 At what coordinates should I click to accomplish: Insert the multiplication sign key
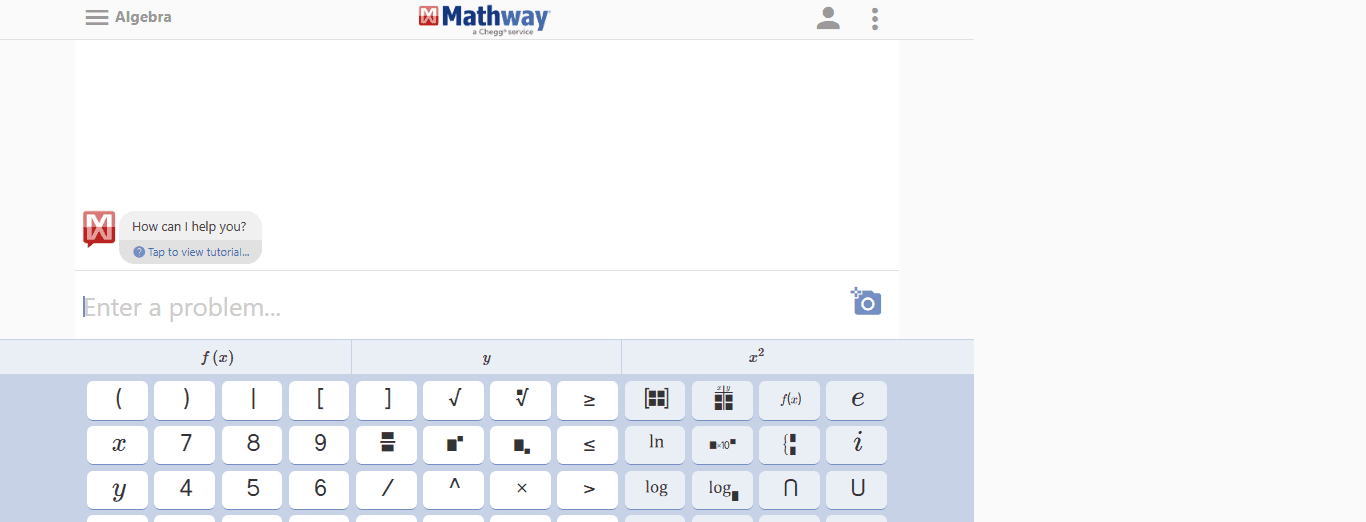520,490
